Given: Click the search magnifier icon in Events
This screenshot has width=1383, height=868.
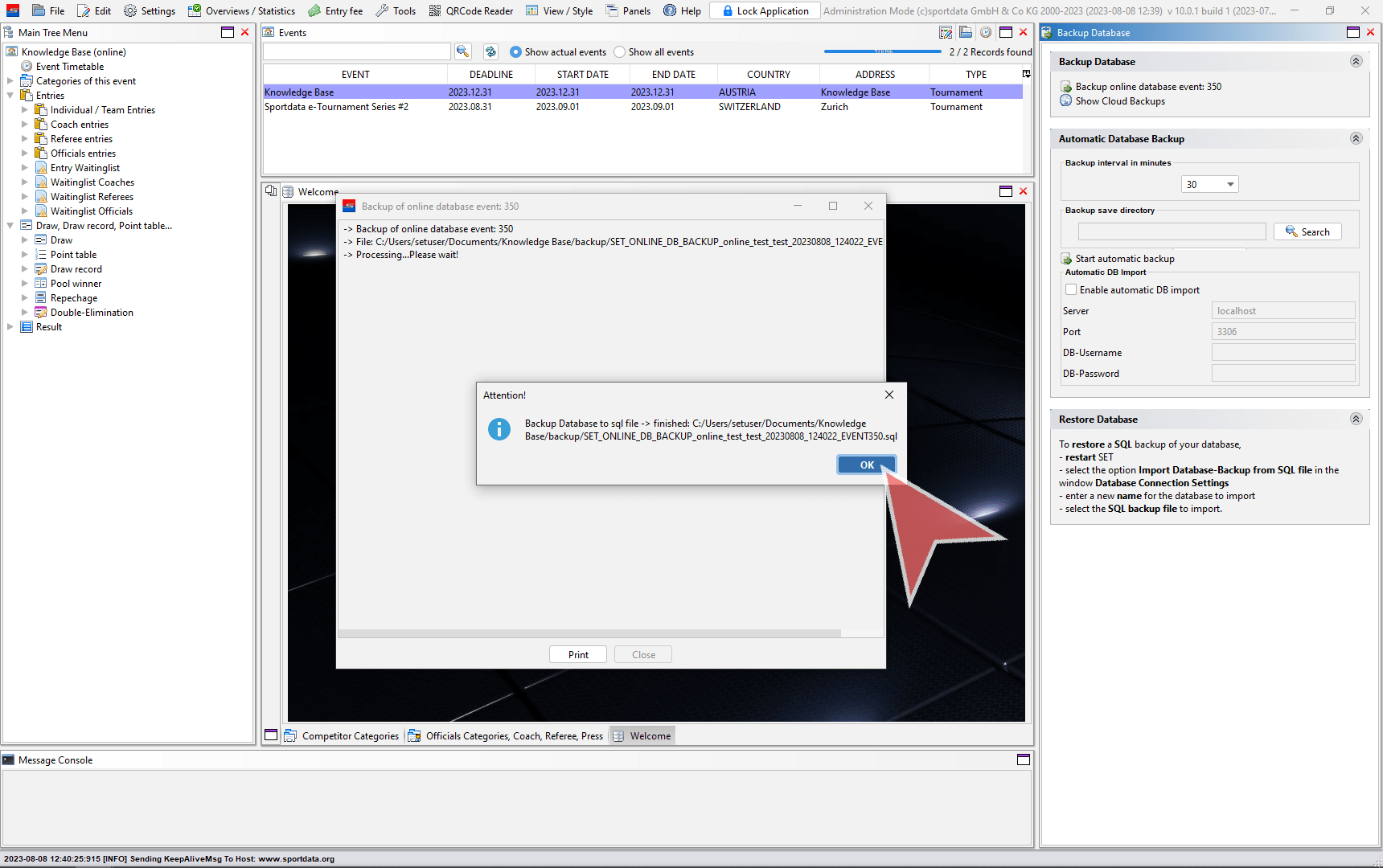Looking at the screenshot, I should pyautogui.click(x=462, y=51).
